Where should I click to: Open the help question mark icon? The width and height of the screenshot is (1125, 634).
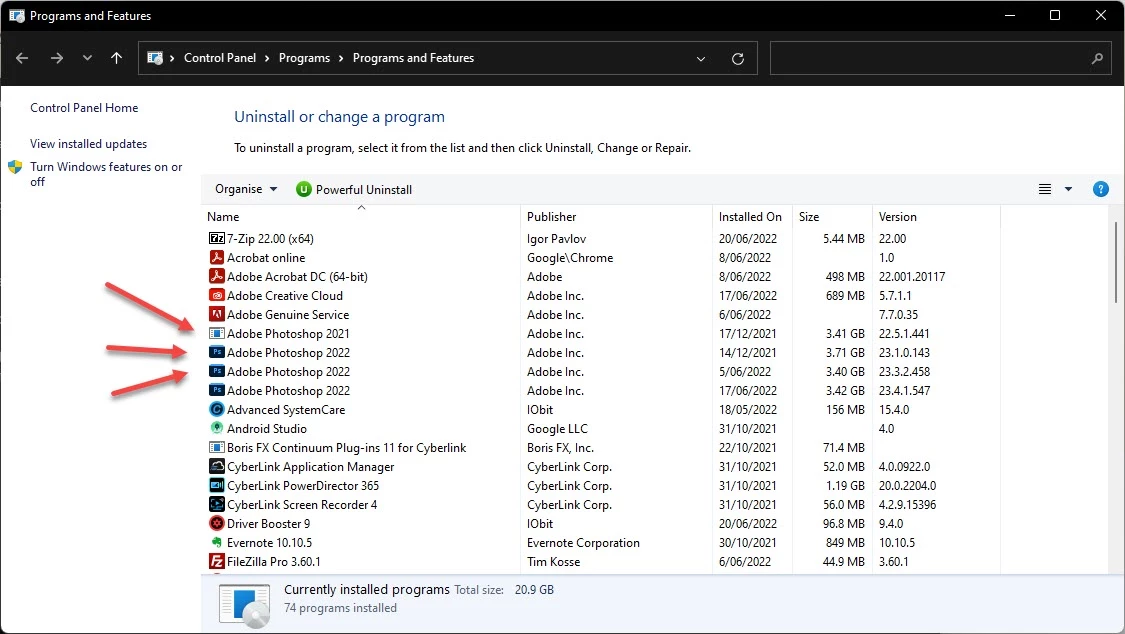(1101, 189)
